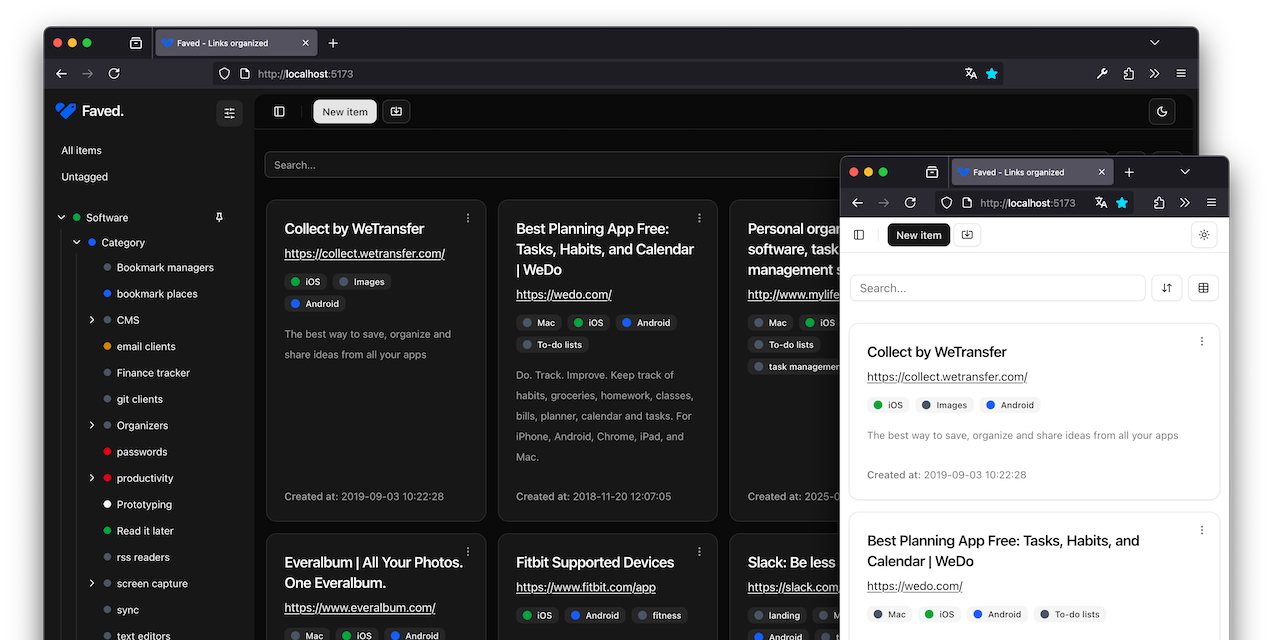The height and width of the screenshot is (640, 1280).
Task: Click localhost address bar in light window
Action: pyautogui.click(x=1027, y=203)
